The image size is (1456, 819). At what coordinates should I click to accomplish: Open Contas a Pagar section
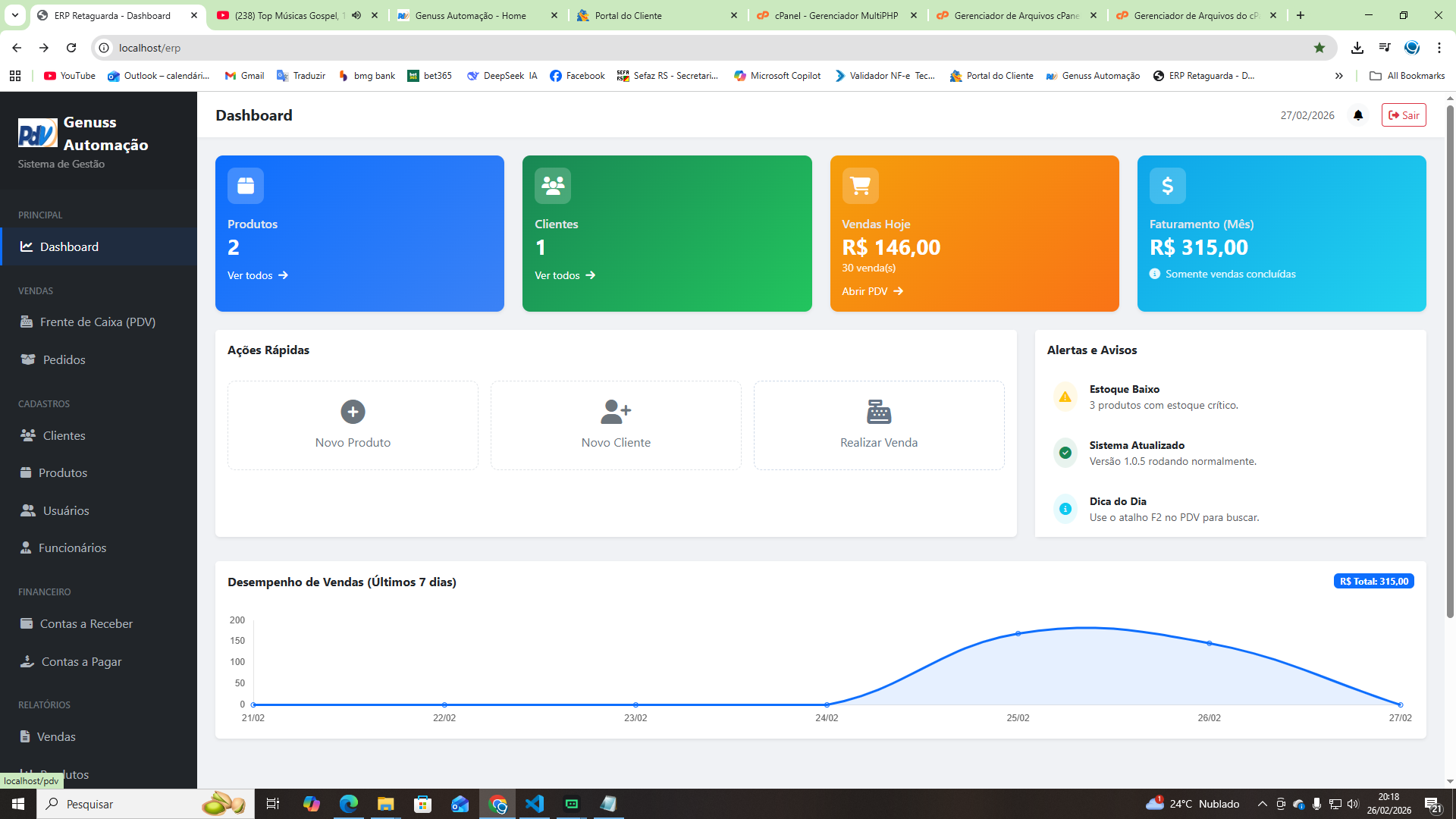[80, 661]
